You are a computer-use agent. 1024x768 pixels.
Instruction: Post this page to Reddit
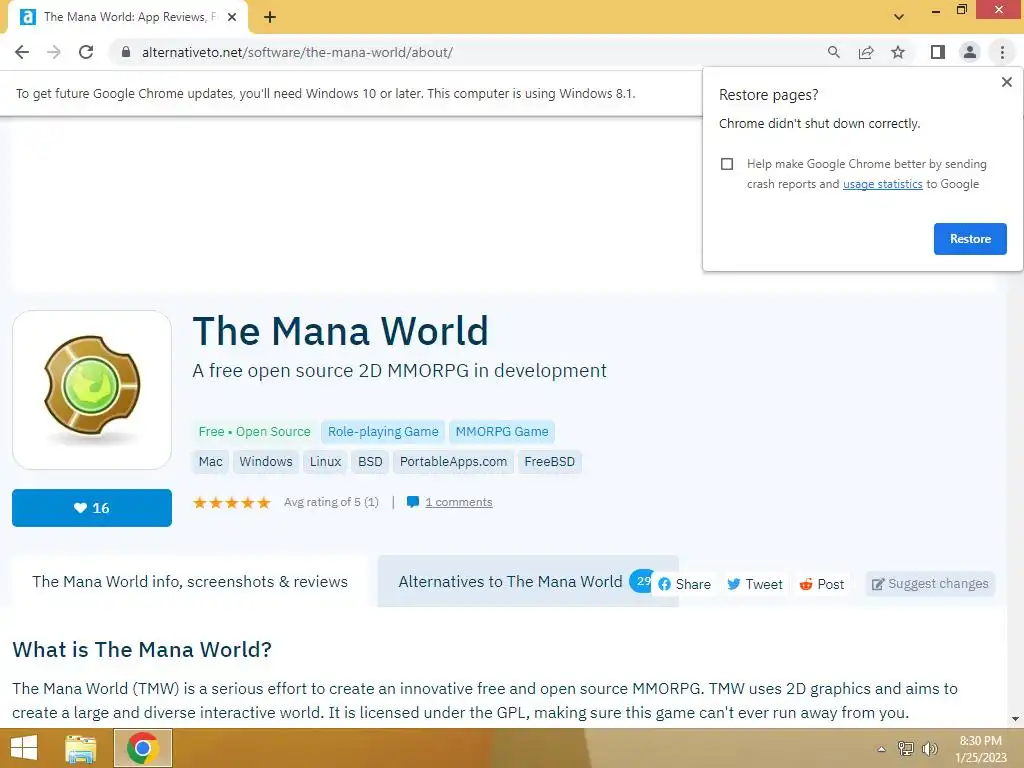[822, 584]
